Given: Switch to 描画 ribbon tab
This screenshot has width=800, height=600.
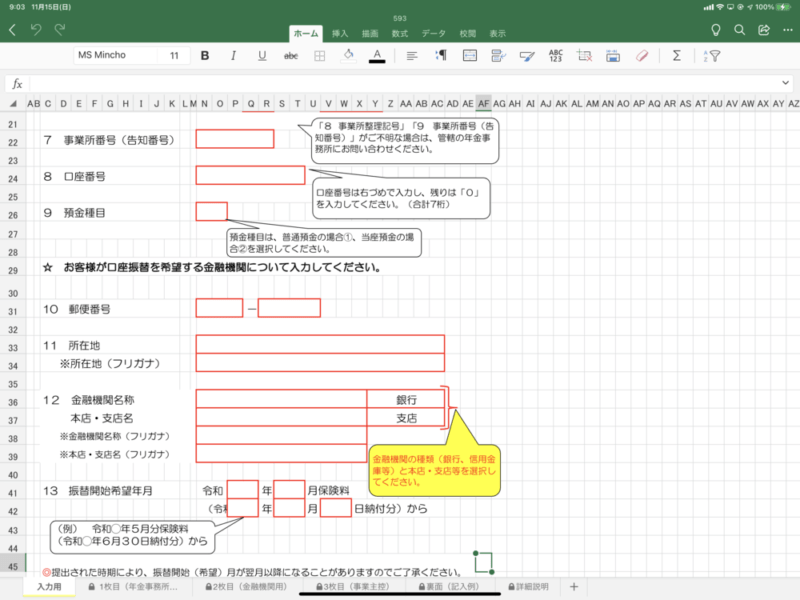Looking at the screenshot, I should point(370,34).
